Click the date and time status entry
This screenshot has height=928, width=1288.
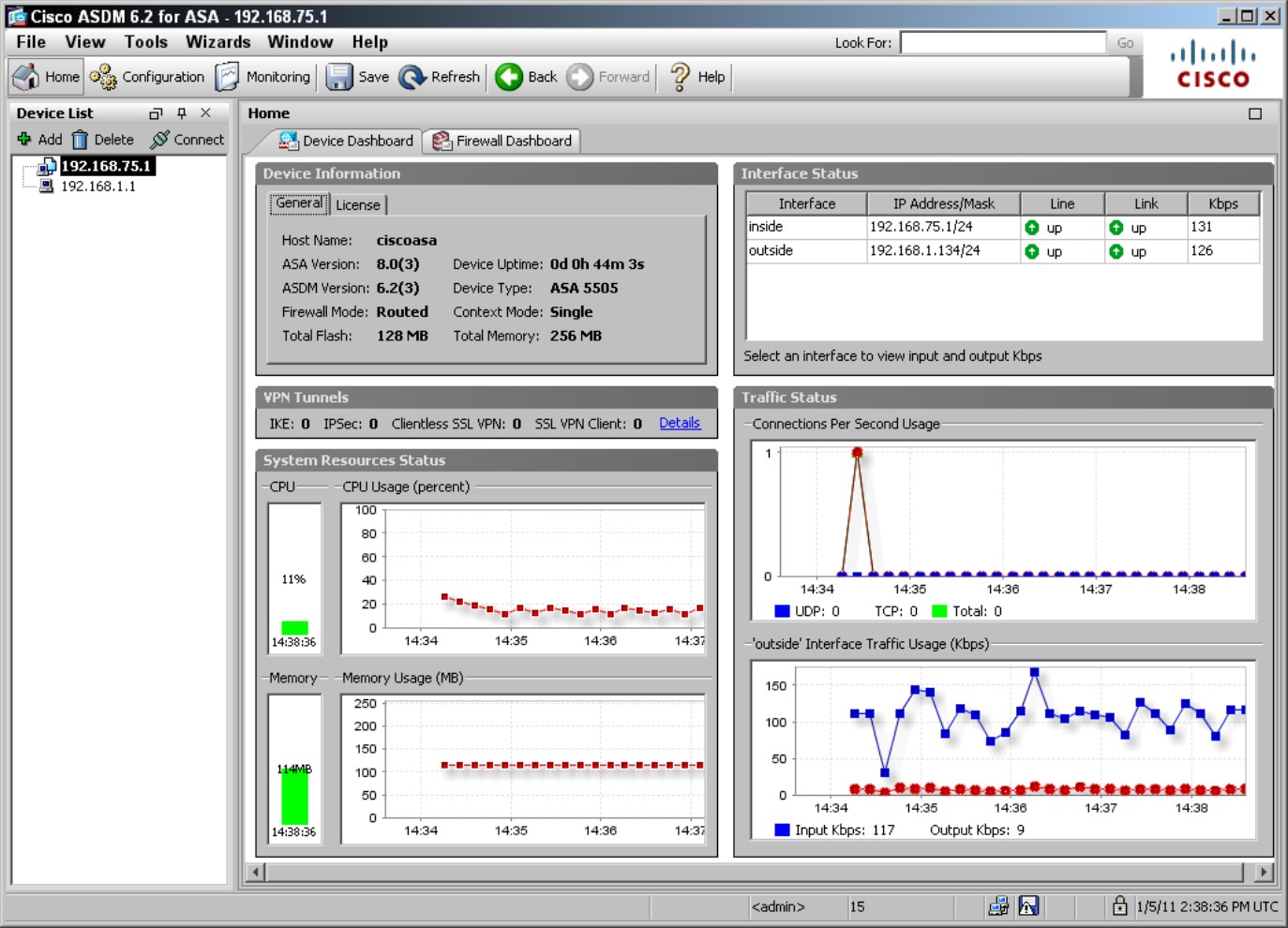[1207, 906]
